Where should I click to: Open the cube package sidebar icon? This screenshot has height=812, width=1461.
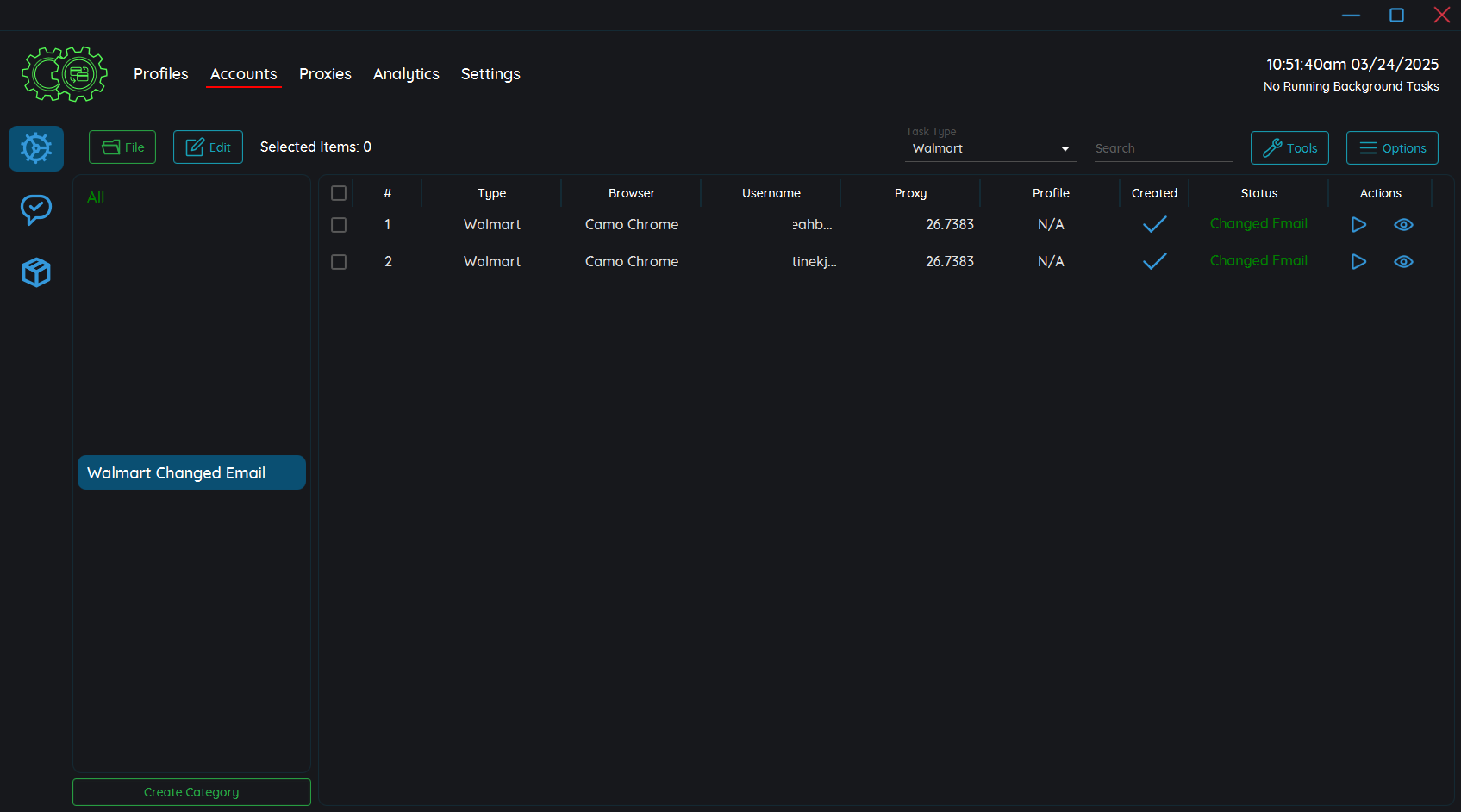[x=36, y=272]
